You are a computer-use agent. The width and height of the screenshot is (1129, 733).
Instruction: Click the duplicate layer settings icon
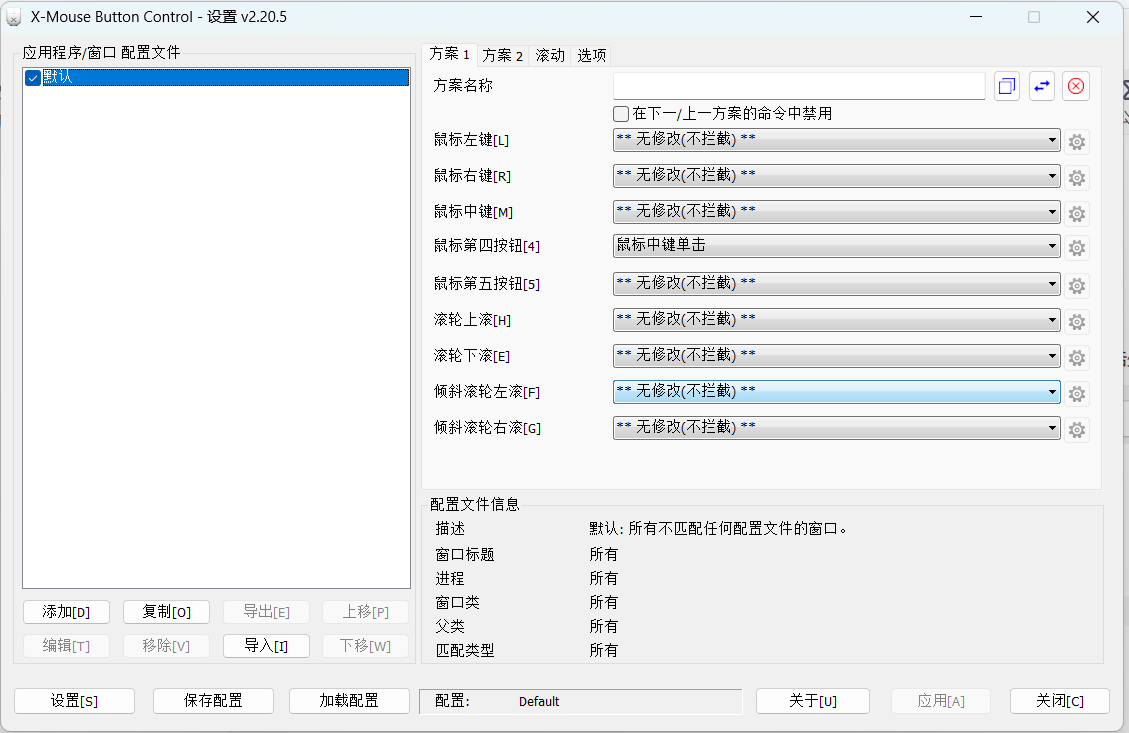coord(1007,86)
